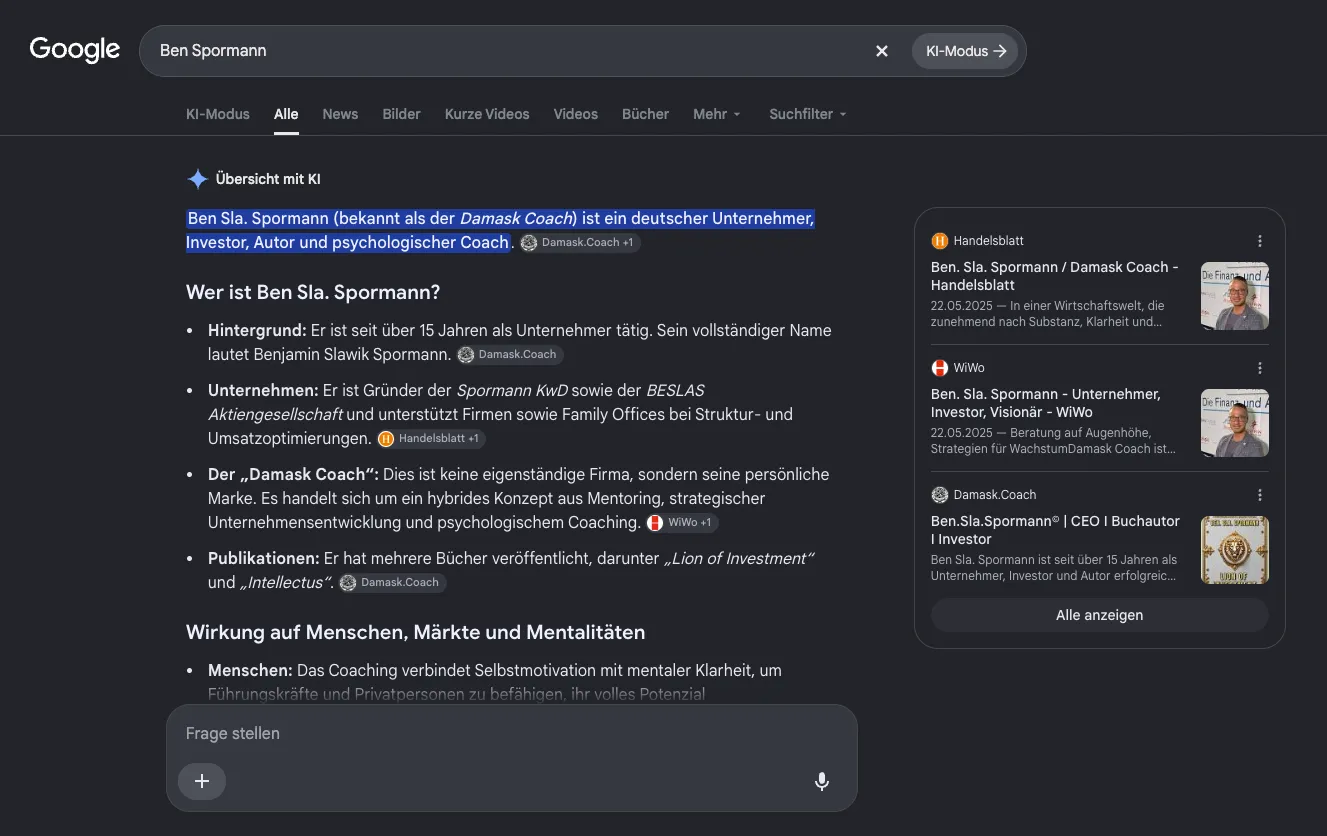
Task: Open Damask.Coach +1 source chip after intro
Action: 579,243
